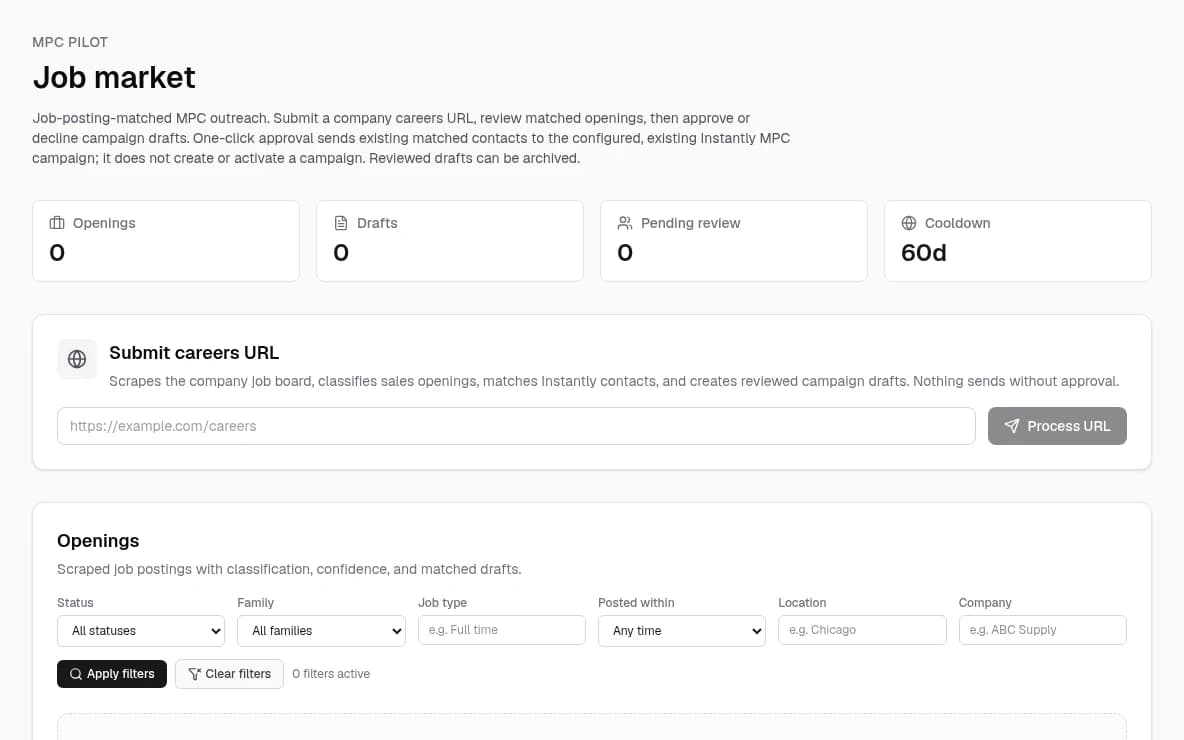This screenshot has height=740, width=1184.
Task: Click the people icon beside Pending review
Action: tap(624, 223)
